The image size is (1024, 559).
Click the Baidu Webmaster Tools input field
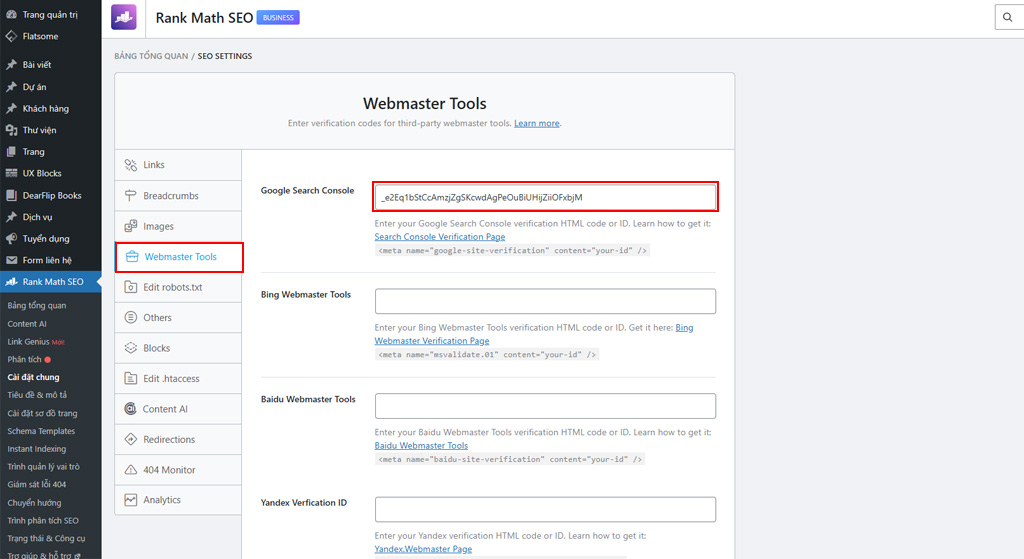pyautogui.click(x=545, y=406)
